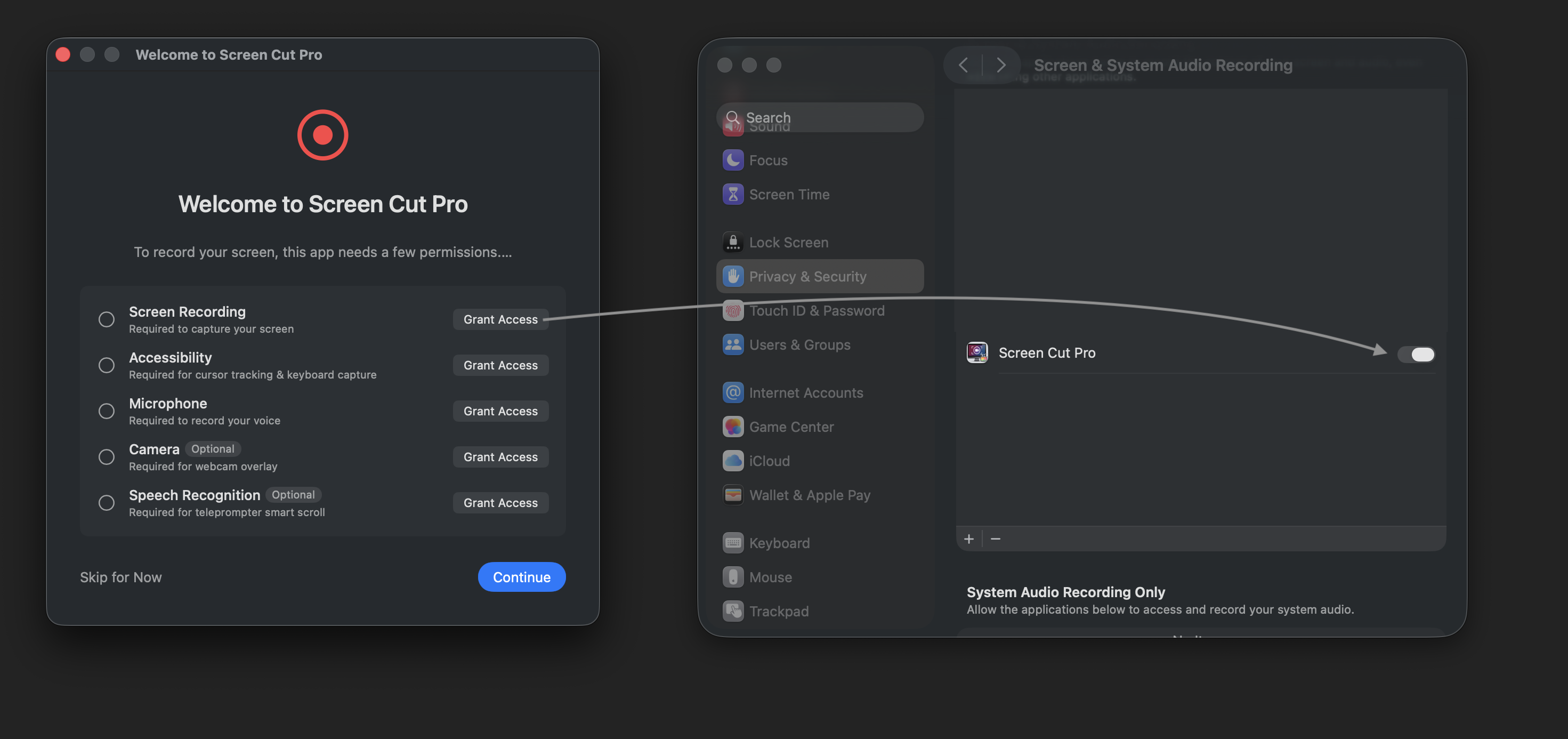
Task: Click the Mouse icon in sidebar
Action: click(733, 577)
